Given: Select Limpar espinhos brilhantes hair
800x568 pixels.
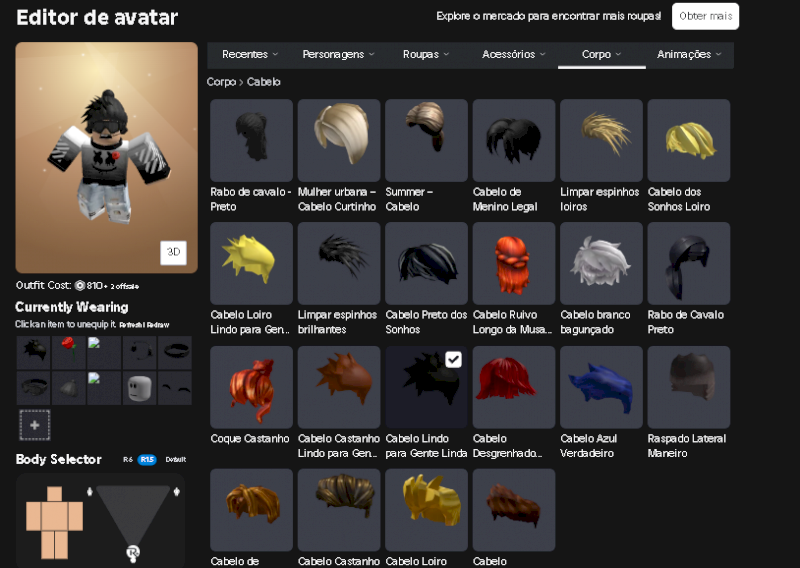Looking at the screenshot, I should click(339, 263).
